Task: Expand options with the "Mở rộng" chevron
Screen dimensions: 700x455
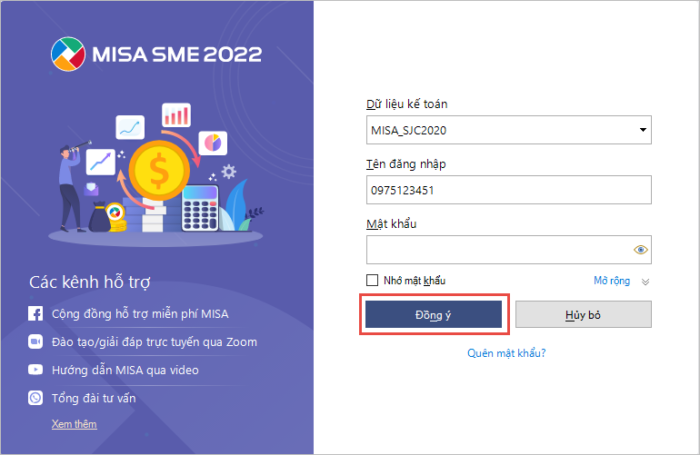Action: pyautogui.click(x=645, y=282)
